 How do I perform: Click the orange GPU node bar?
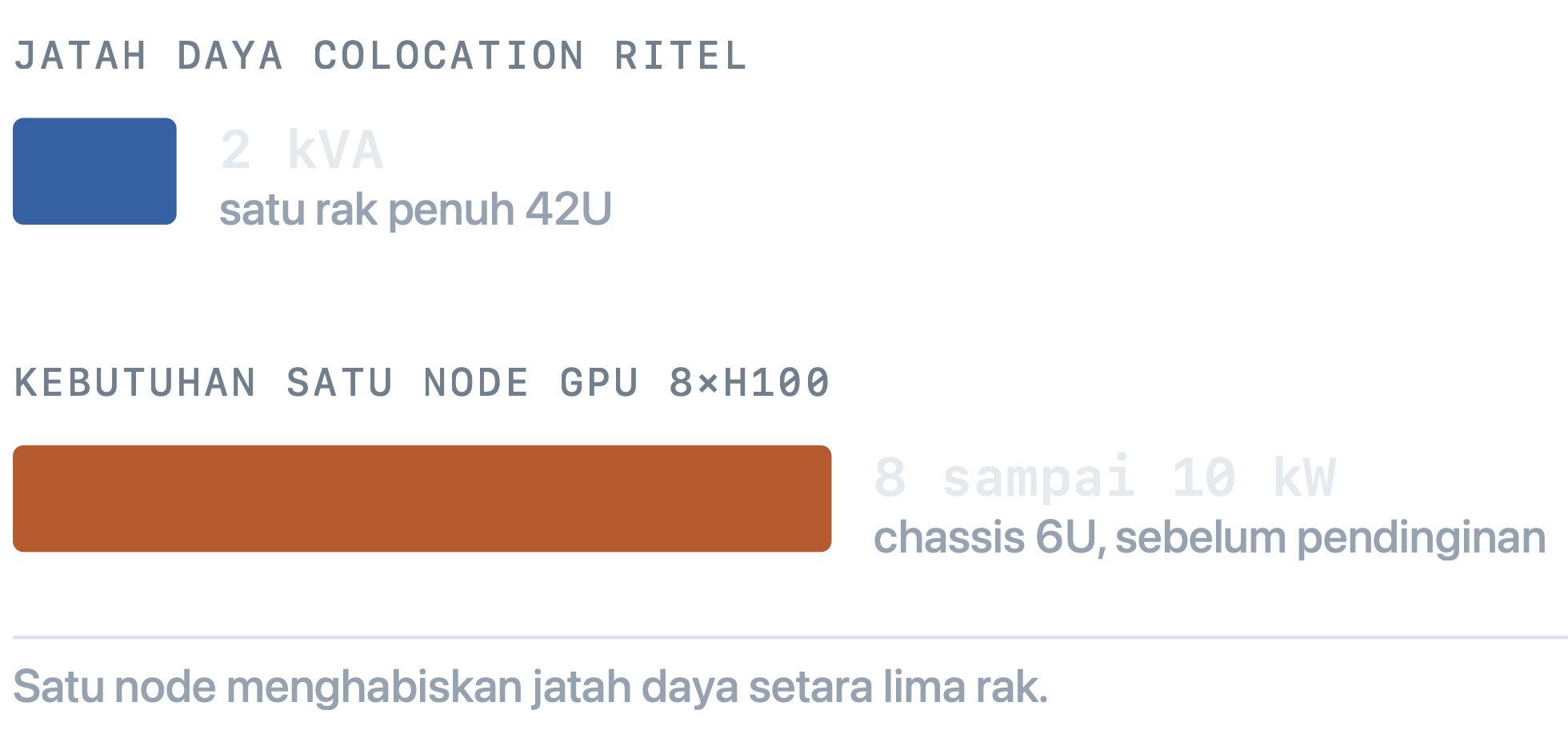coord(422,499)
